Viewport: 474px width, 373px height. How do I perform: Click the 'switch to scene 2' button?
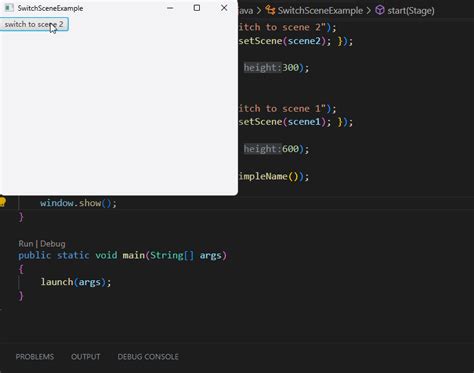tap(34, 24)
